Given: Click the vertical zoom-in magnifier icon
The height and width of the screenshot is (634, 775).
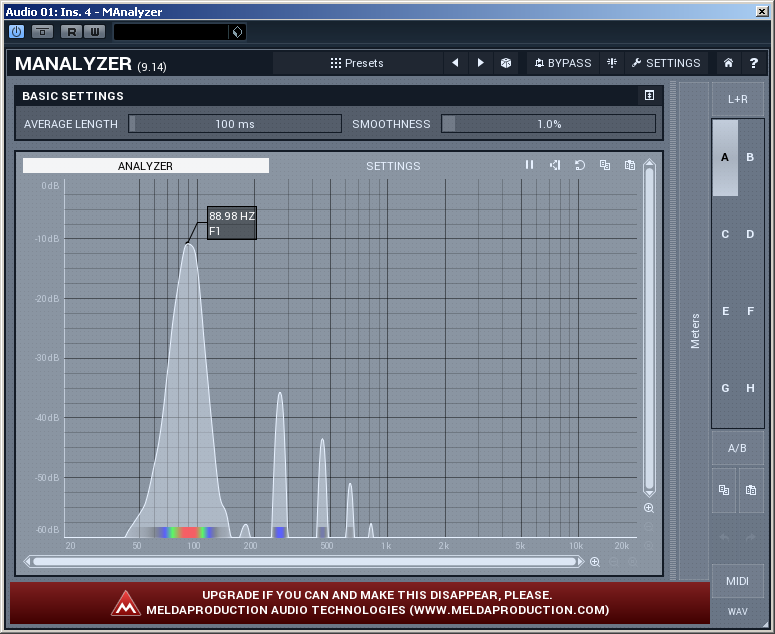Looking at the screenshot, I should click(649, 508).
